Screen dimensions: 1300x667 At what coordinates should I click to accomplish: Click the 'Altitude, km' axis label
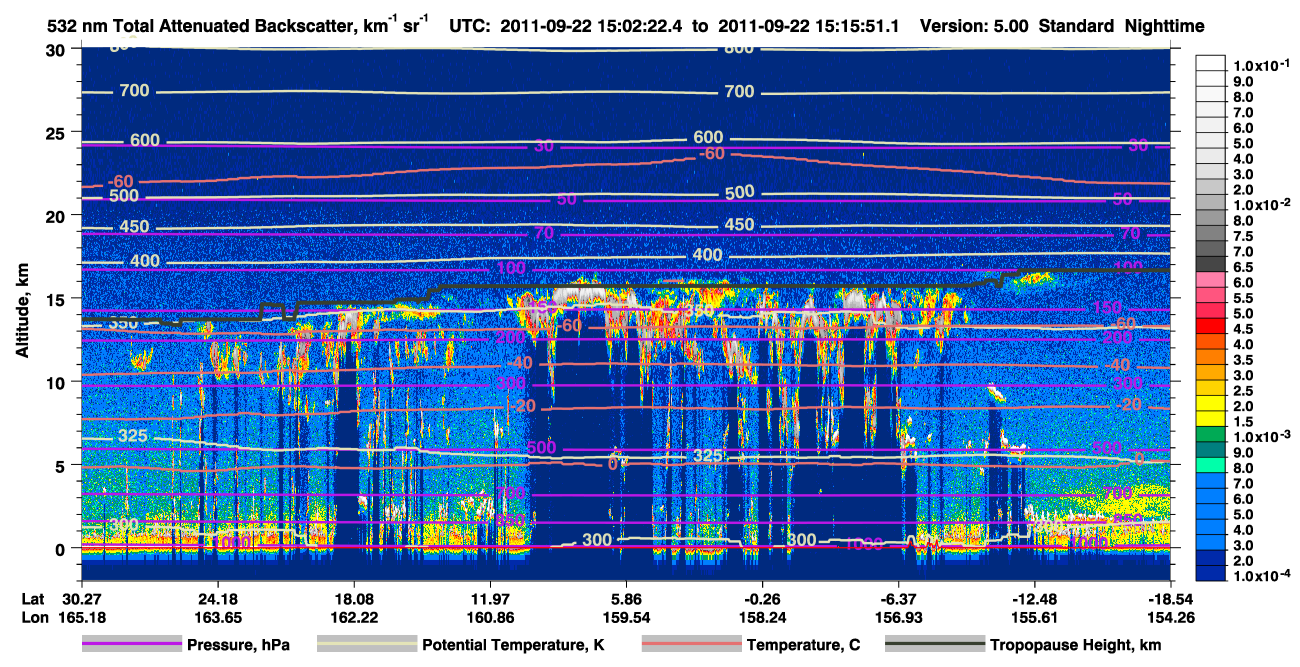pyautogui.click(x=21, y=312)
